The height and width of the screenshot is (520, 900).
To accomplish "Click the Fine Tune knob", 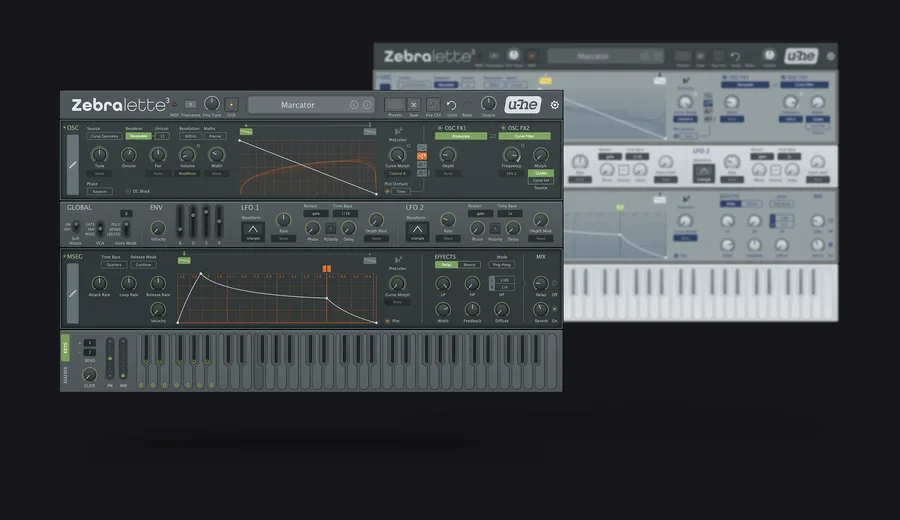I will pos(212,104).
